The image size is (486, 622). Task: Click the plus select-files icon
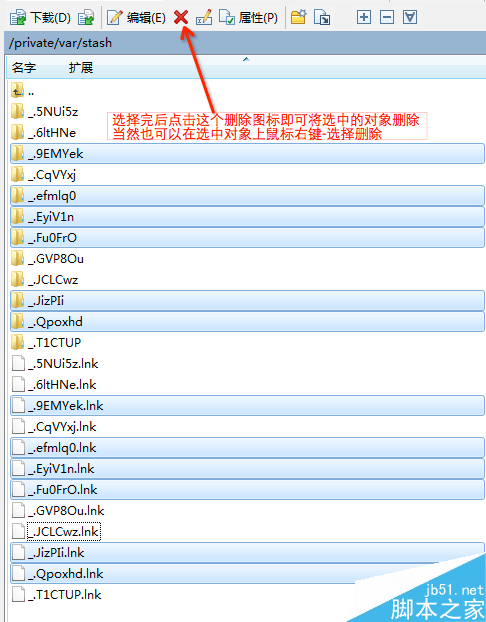point(363,17)
